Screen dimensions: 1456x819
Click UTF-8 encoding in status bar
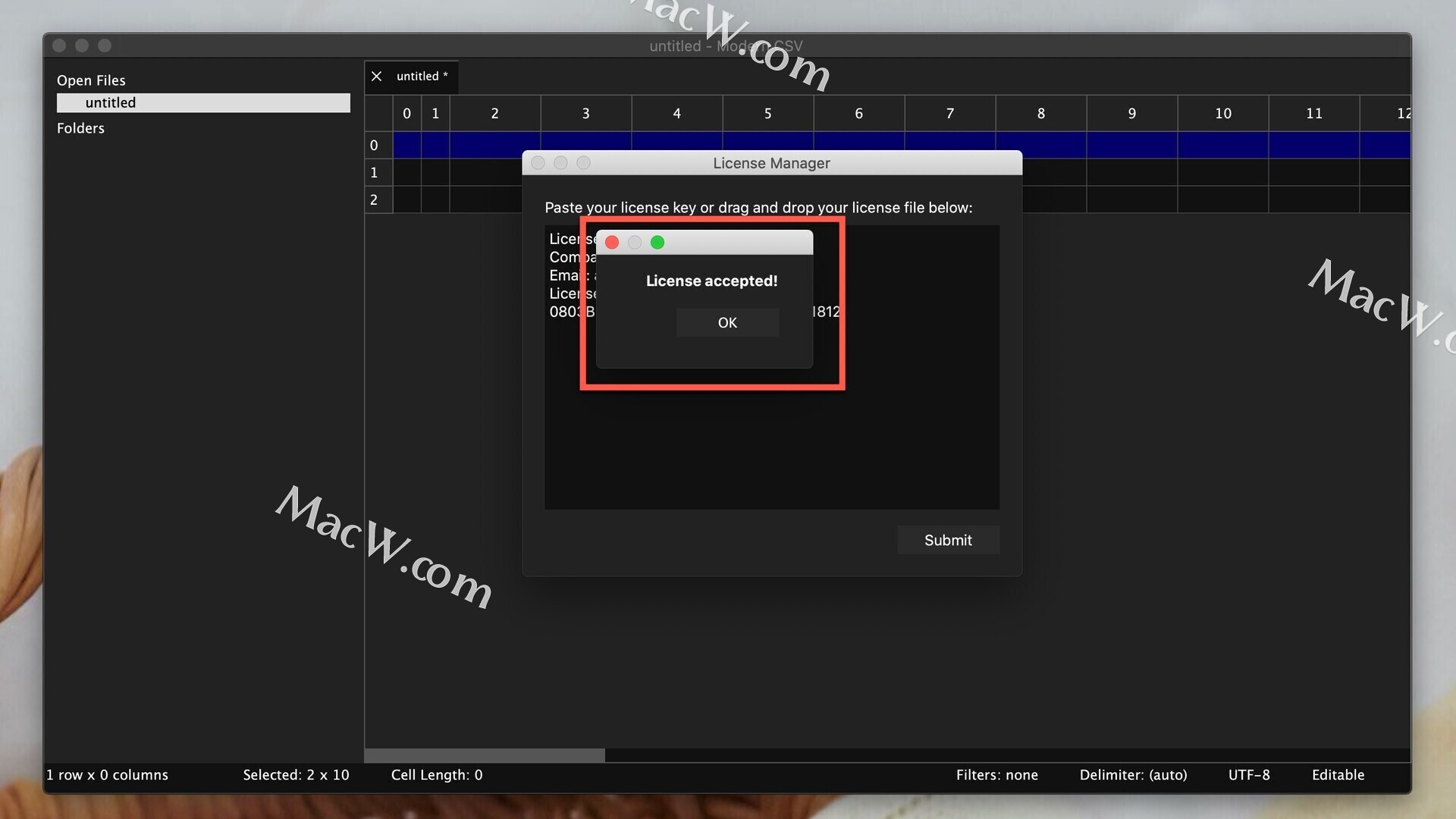[x=1249, y=775]
